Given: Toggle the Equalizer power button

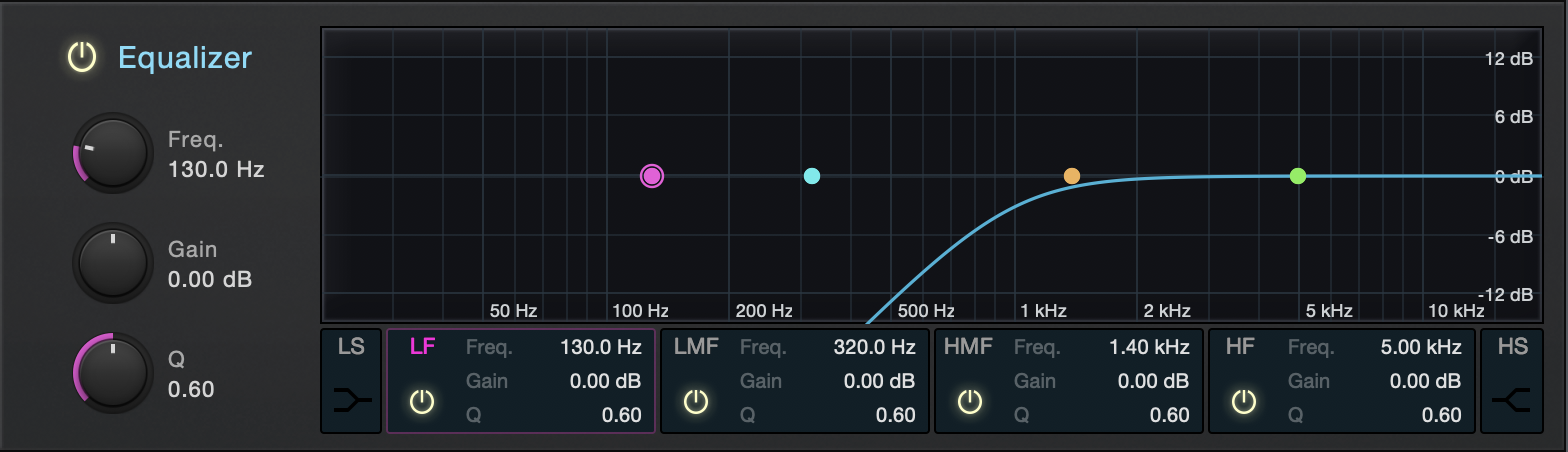Looking at the screenshot, I should pos(81,58).
